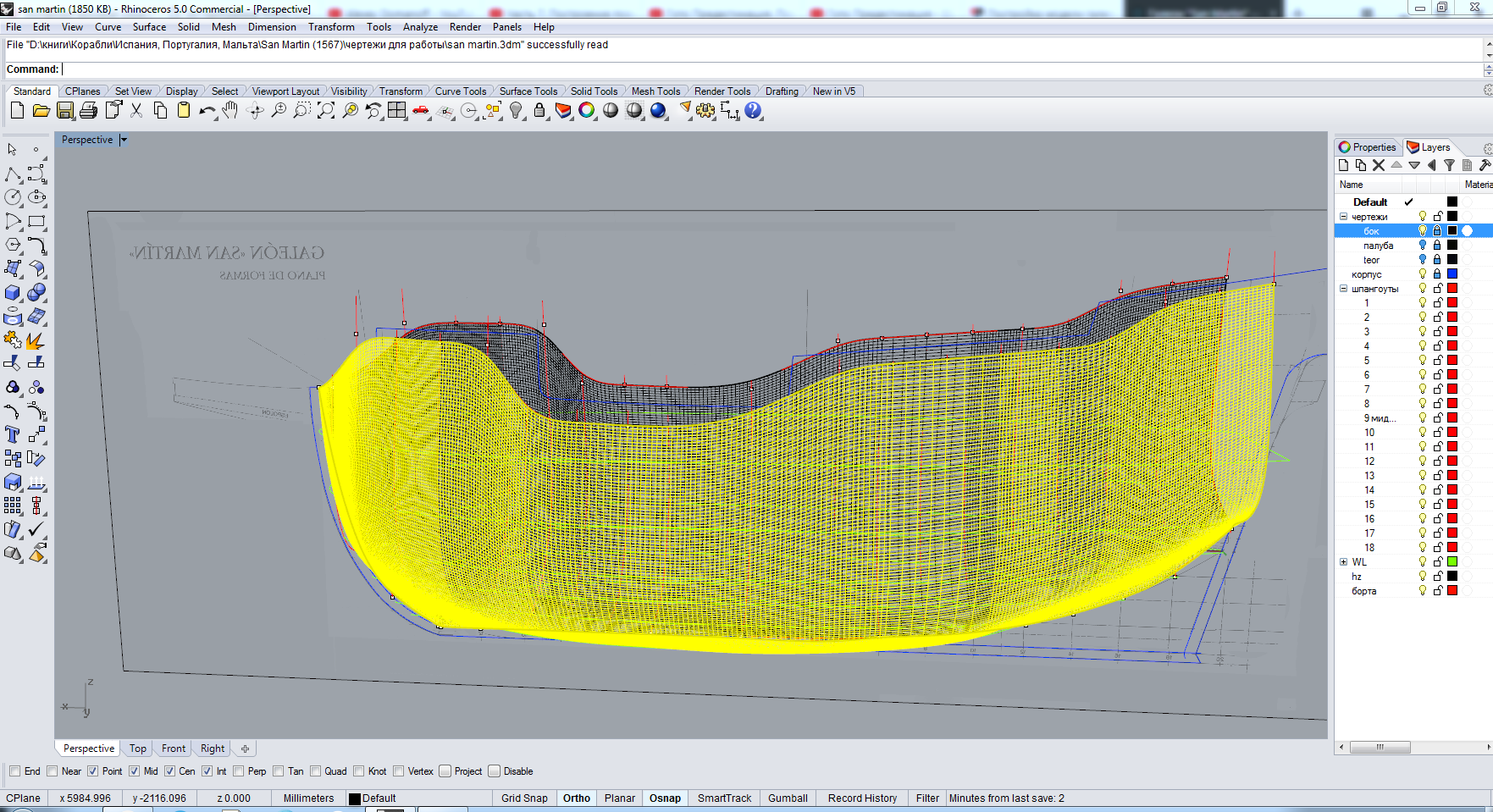Click the red car Set View icon
Image resolution: width=1493 pixels, height=812 pixels.
[421, 111]
